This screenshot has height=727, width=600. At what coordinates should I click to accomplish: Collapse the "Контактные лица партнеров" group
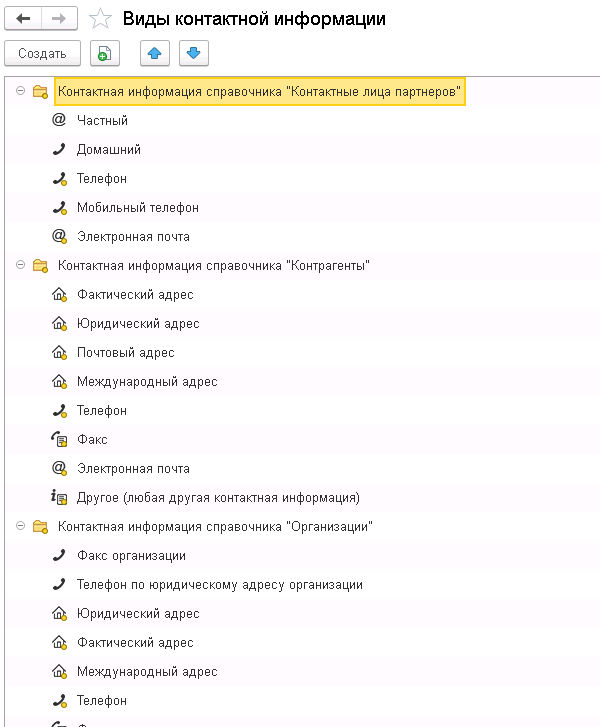pyautogui.click(x=20, y=91)
